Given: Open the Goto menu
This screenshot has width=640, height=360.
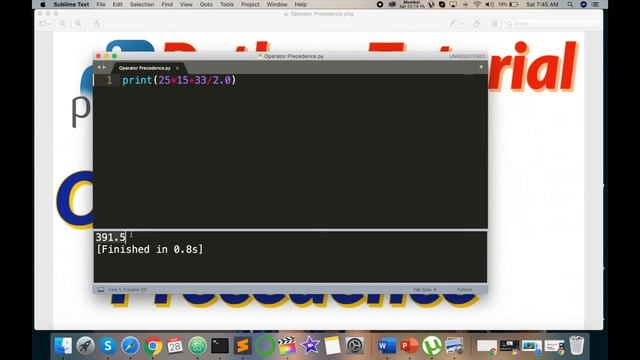Looking at the screenshot, I should (206, 4).
